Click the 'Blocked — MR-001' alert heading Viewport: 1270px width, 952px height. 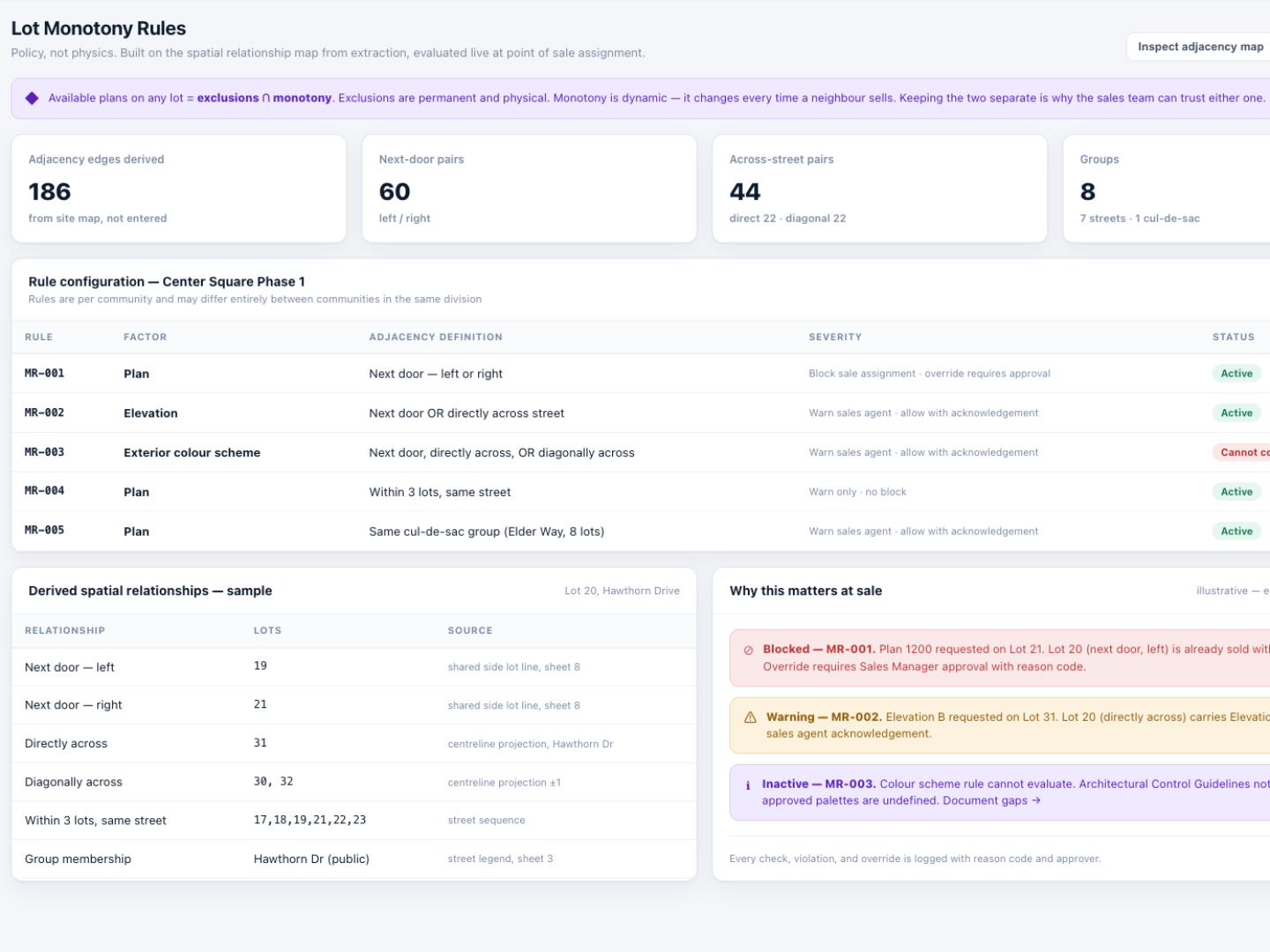click(819, 650)
